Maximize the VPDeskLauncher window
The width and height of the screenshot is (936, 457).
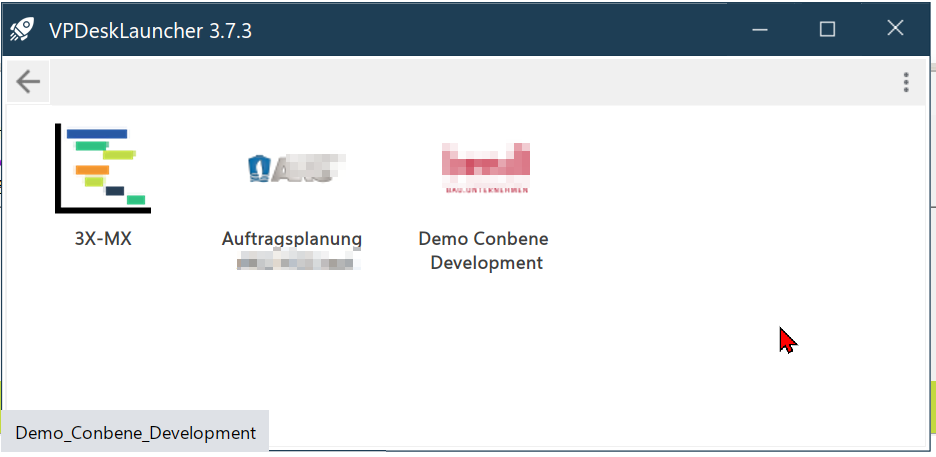[x=827, y=29]
